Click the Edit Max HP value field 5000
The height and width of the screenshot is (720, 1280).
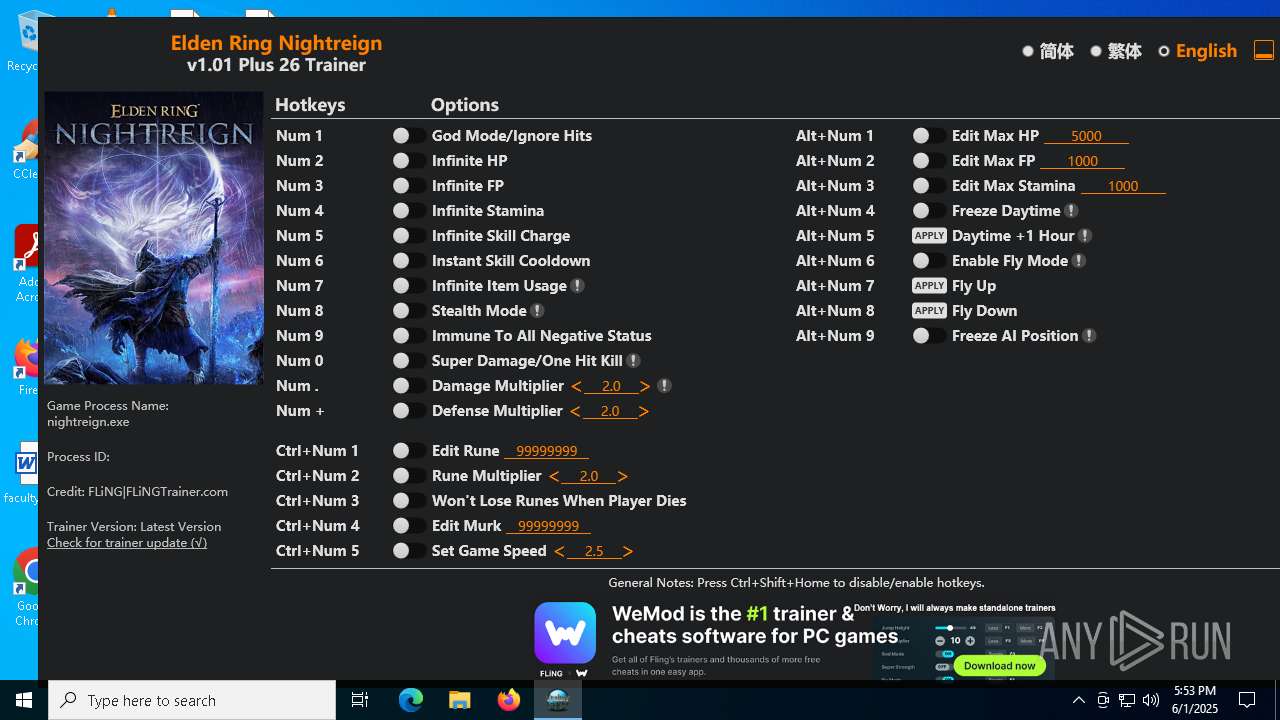pos(1086,136)
